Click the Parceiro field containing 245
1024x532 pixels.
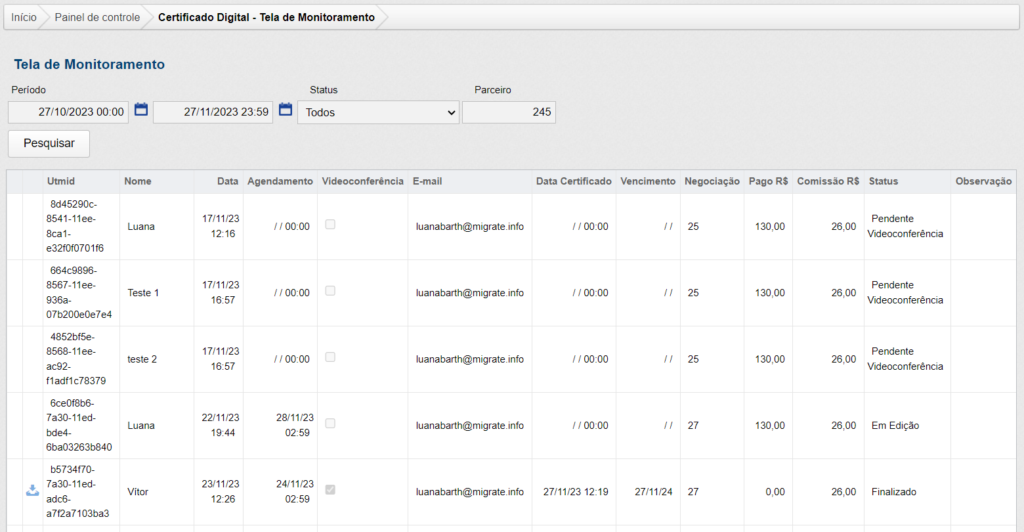509,112
